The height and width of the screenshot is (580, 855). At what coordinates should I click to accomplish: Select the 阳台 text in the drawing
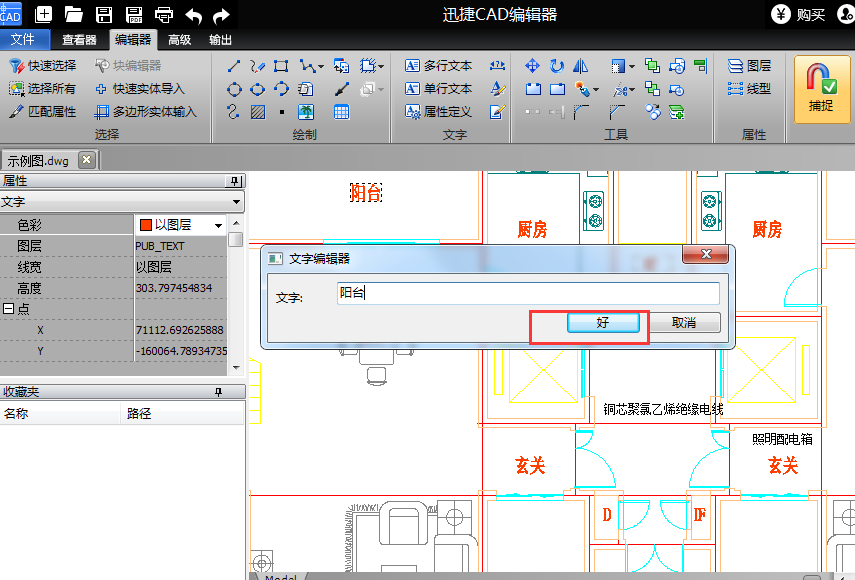coord(365,192)
